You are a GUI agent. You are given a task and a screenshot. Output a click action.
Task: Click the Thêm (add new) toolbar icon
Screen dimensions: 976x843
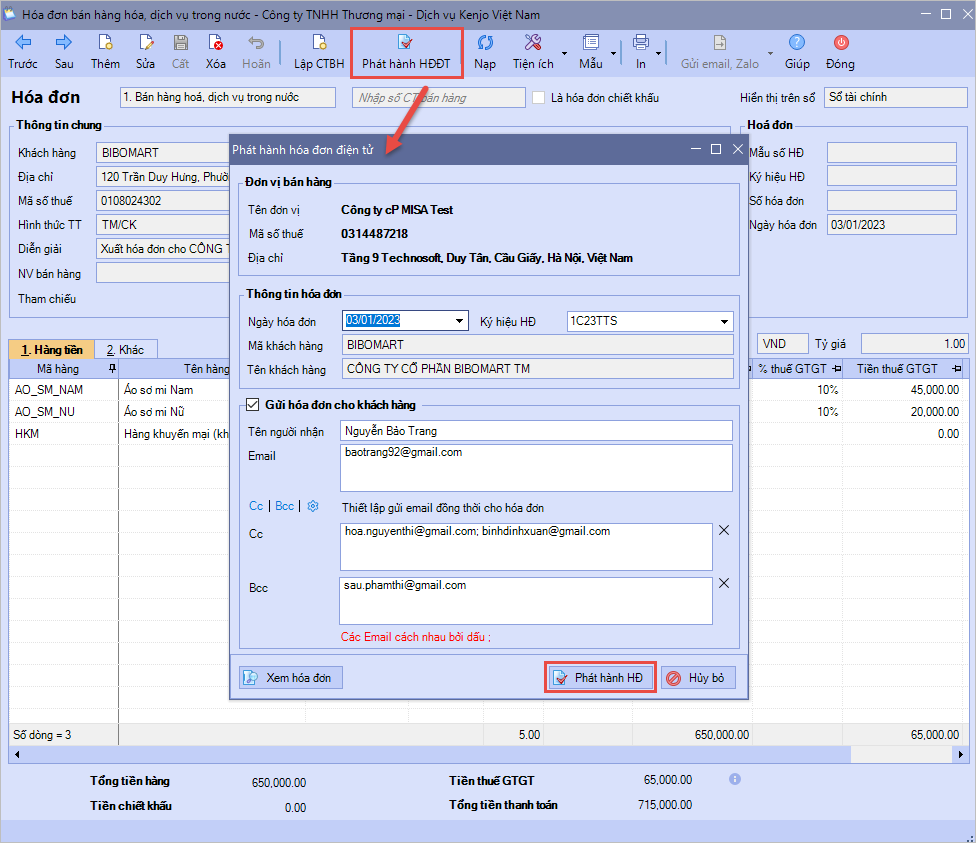[x=105, y=43]
